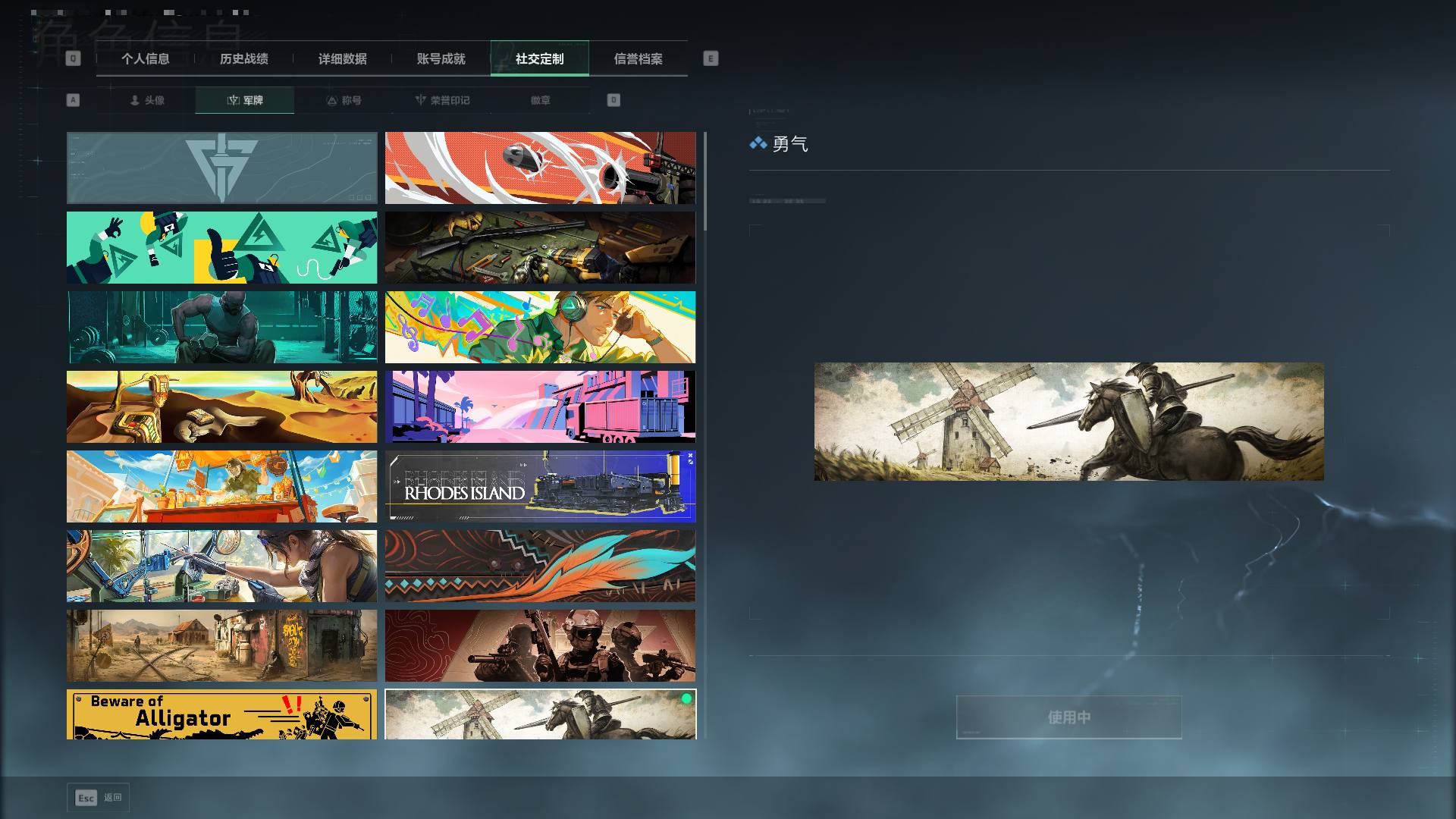
Task: Select the headphones music notes dog tag
Action: [x=541, y=328]
